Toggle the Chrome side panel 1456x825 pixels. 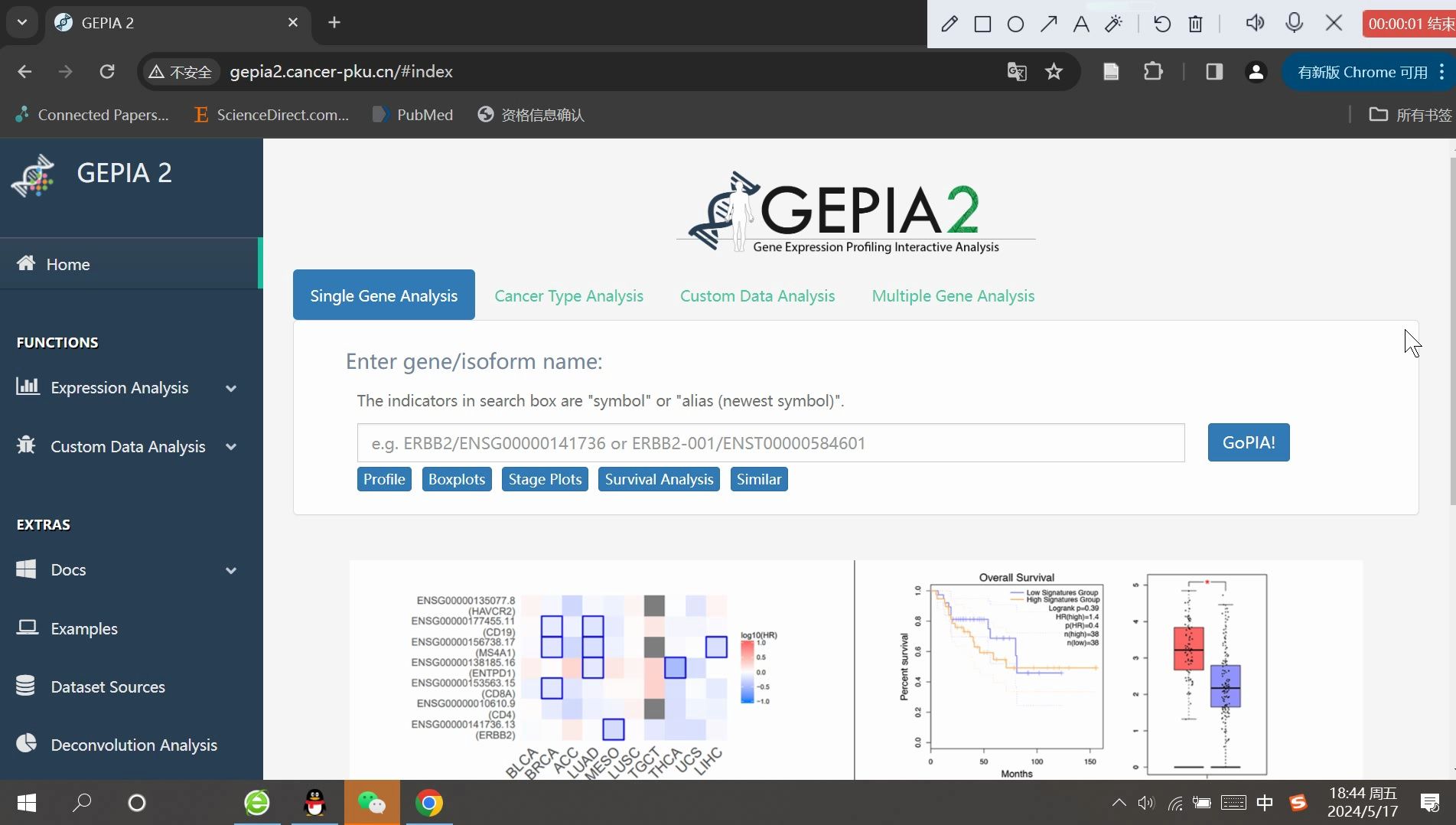[x=1214, y=72]
